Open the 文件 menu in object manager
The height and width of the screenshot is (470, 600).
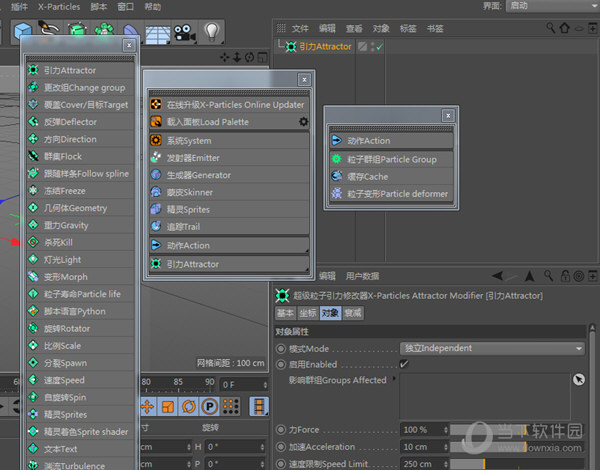click(x=300, y=29)
